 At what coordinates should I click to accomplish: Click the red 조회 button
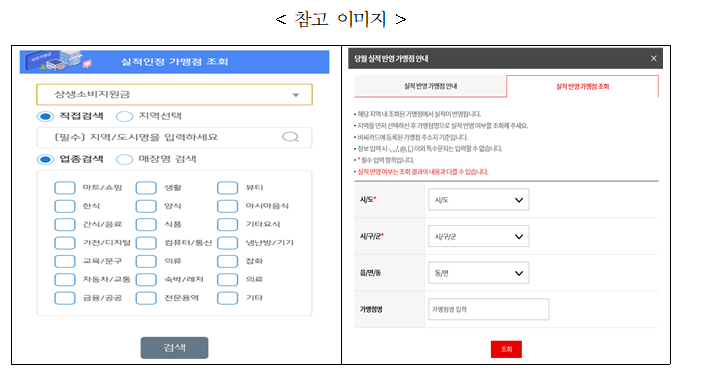coord(506,349)
